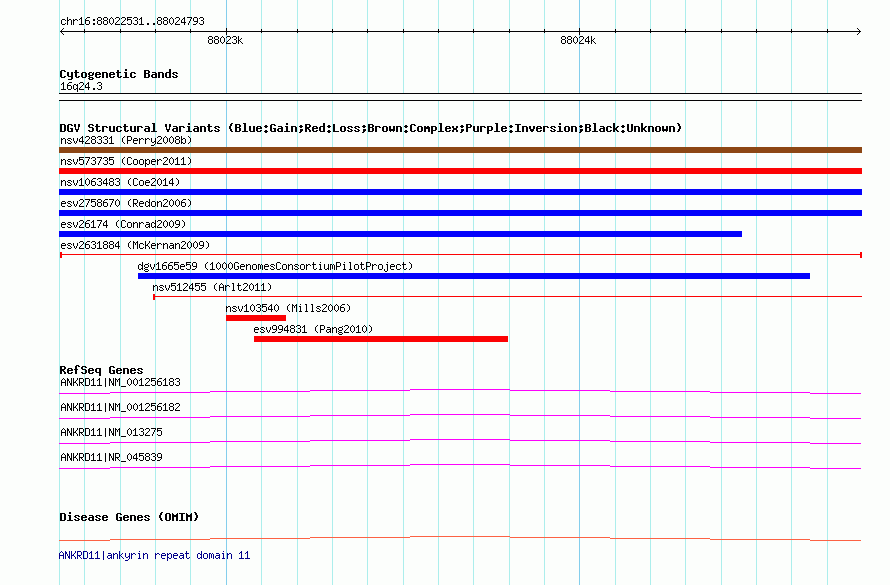This screenshot has height=585, width=890.
Task: Click the right arrow end of the ruler
Action: click(859, 31)
